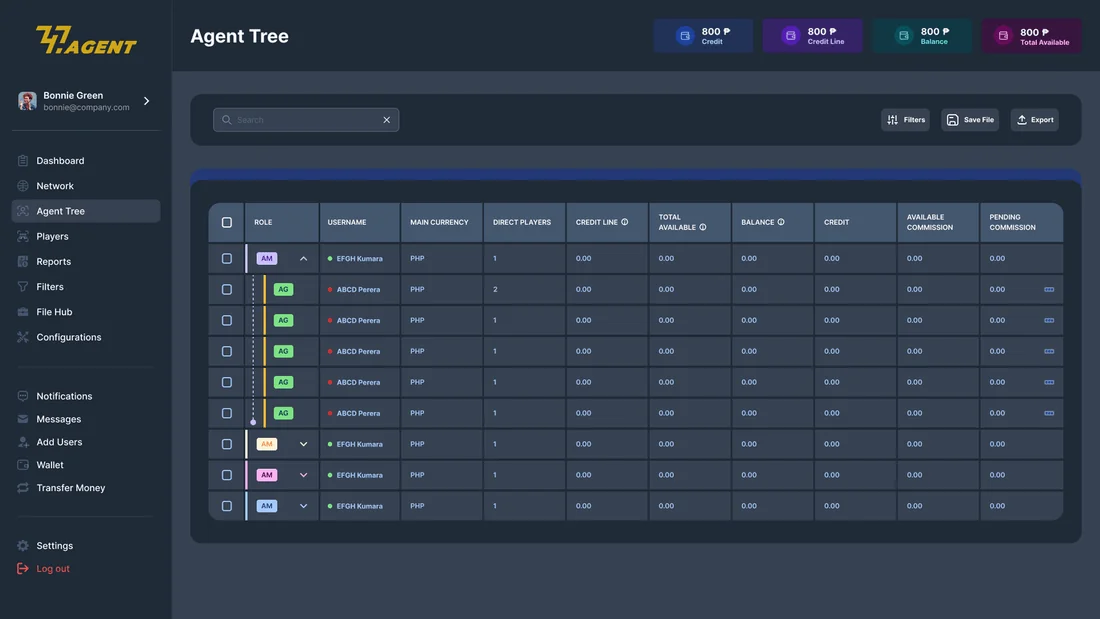The height and width of the screenshot is (619, 1100).
Task: Click the Main Currency column header
Action: [x=439, y=222]
